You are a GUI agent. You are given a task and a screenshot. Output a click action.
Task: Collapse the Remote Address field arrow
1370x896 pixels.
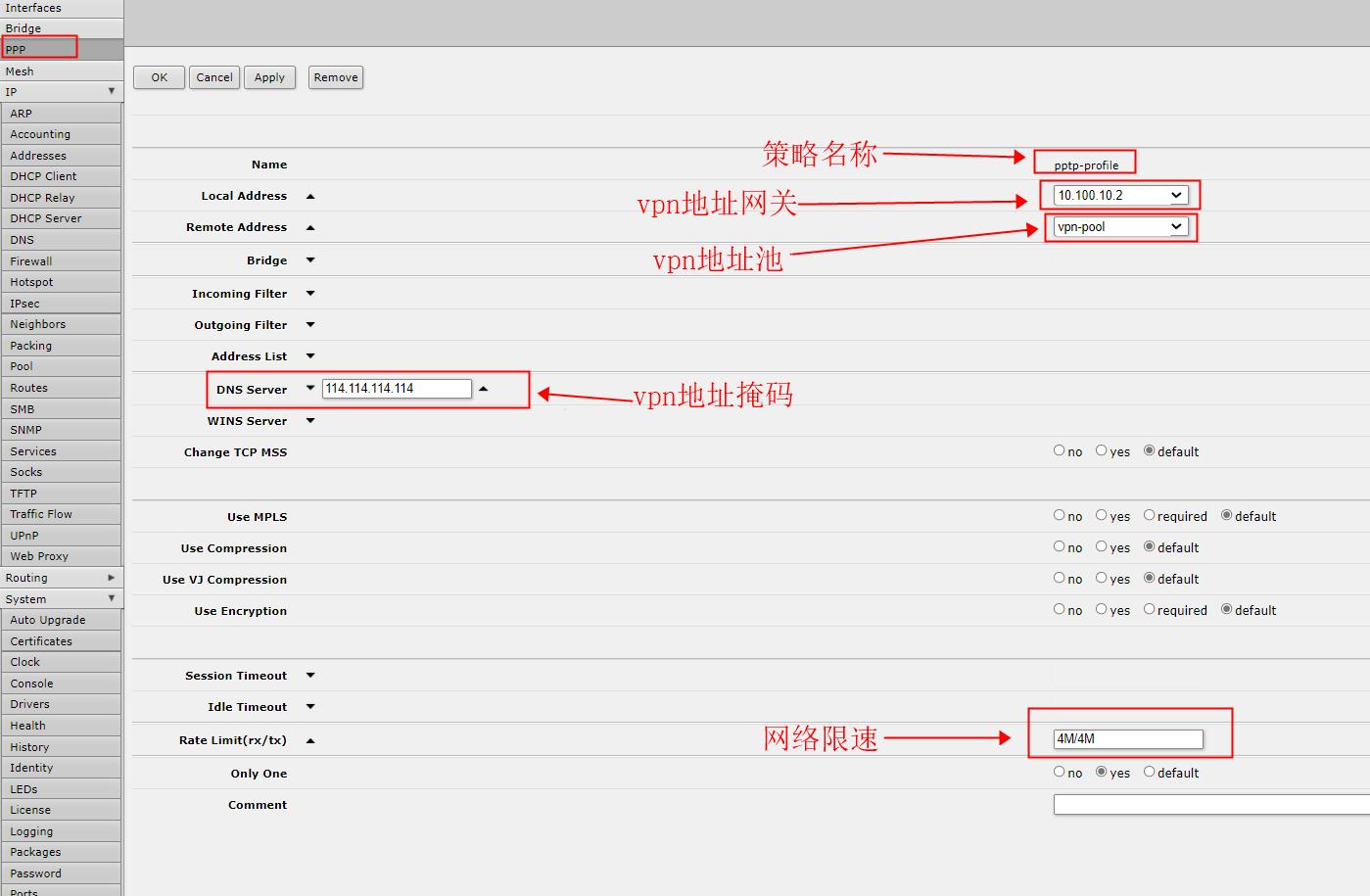310,228
